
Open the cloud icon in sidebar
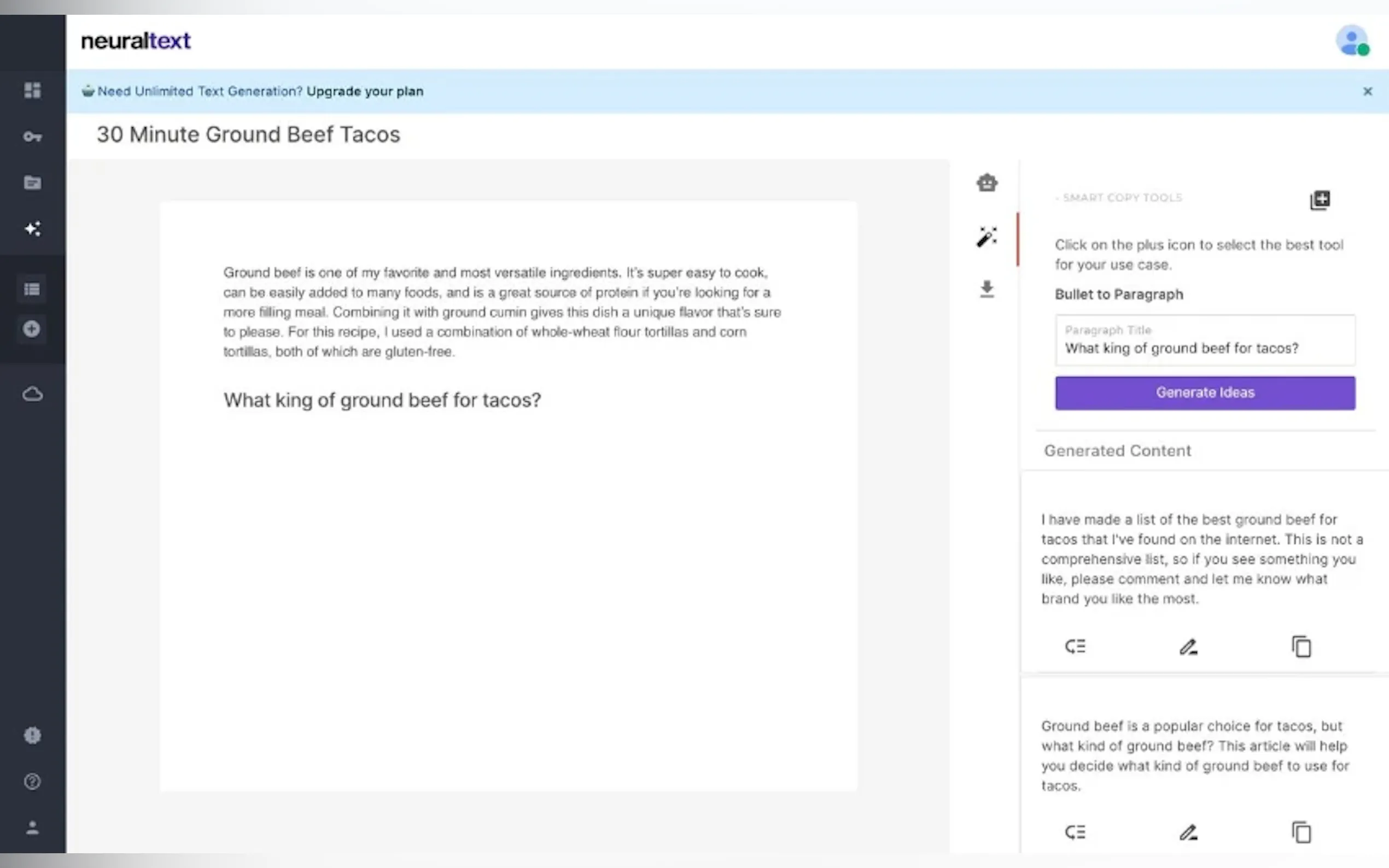(x=32, y=394)
